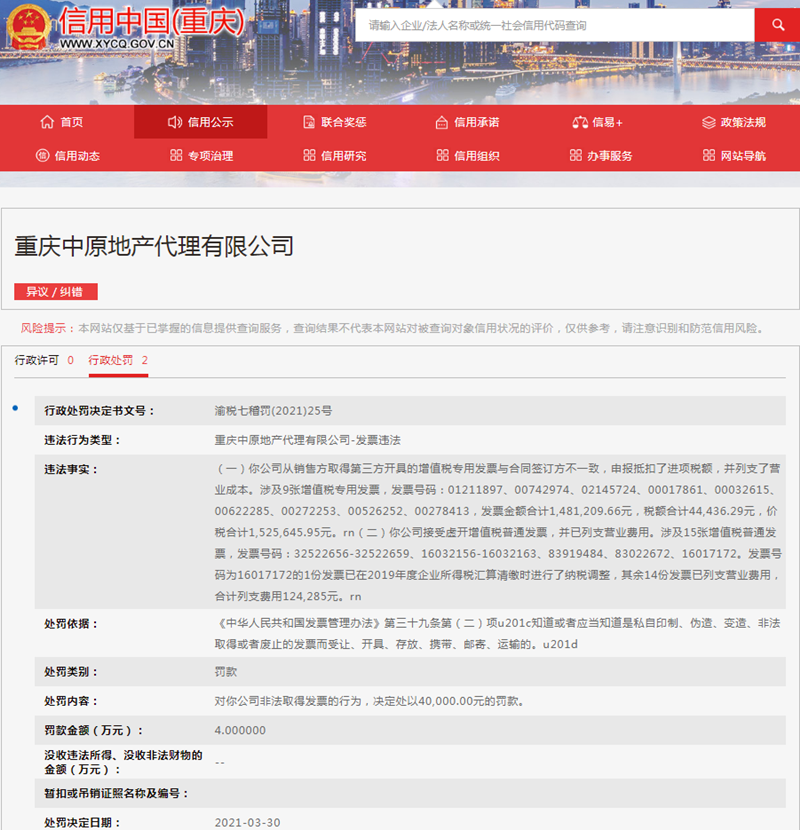This screenshot has width=800, height=830.
Task: Click the layers icon beside 政策法规
Action: coord(708,122)
